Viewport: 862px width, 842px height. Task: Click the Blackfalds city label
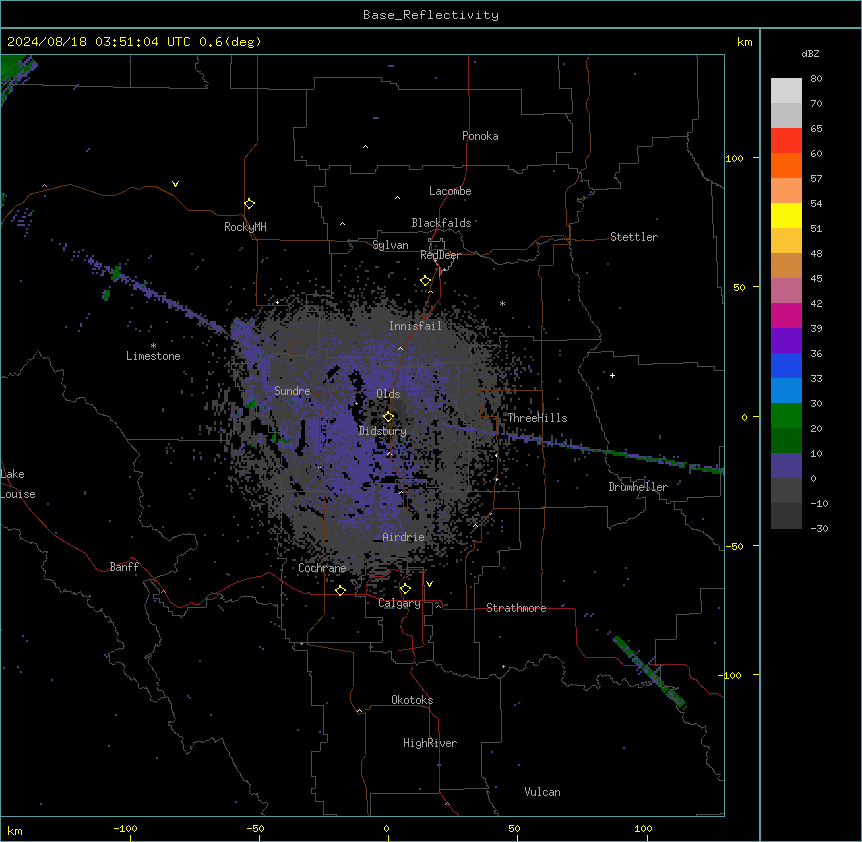click(x=441, y=223)
